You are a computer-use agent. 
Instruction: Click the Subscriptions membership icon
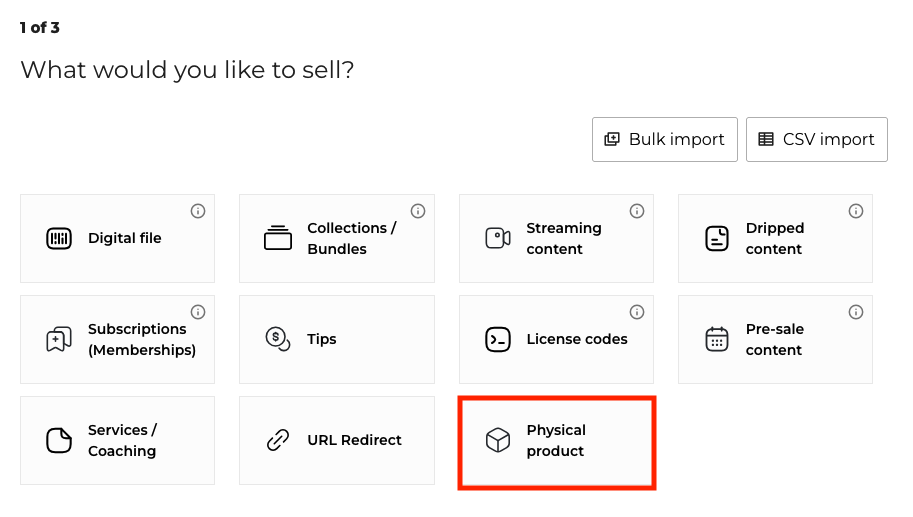coord(59,340)
